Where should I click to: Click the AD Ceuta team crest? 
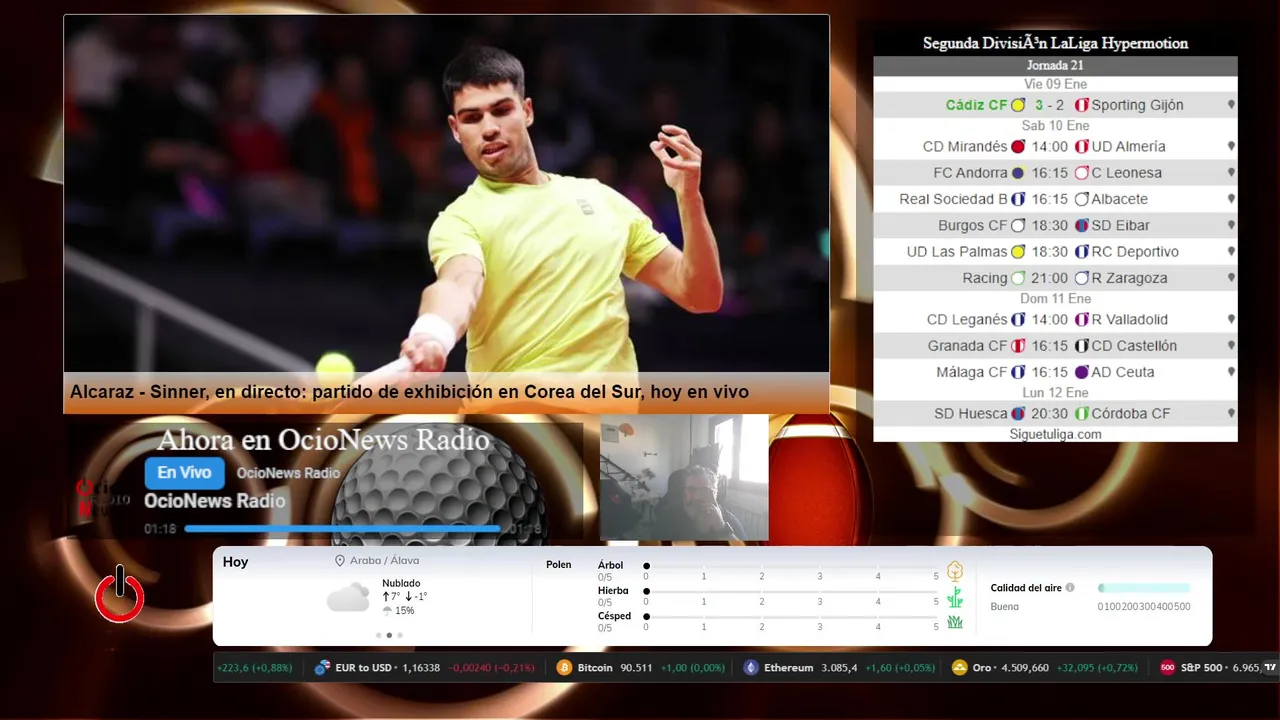pos(1081,372)
